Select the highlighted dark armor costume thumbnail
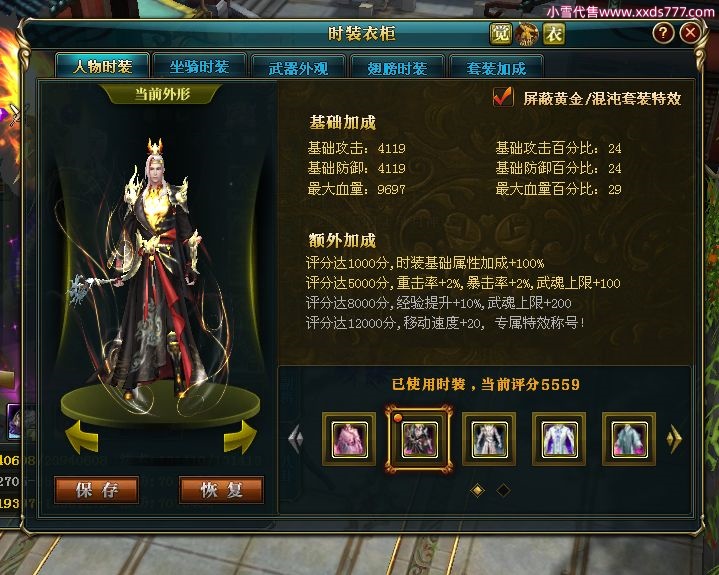The width and height of the screenshot is (719, 575). pos(419,439)
